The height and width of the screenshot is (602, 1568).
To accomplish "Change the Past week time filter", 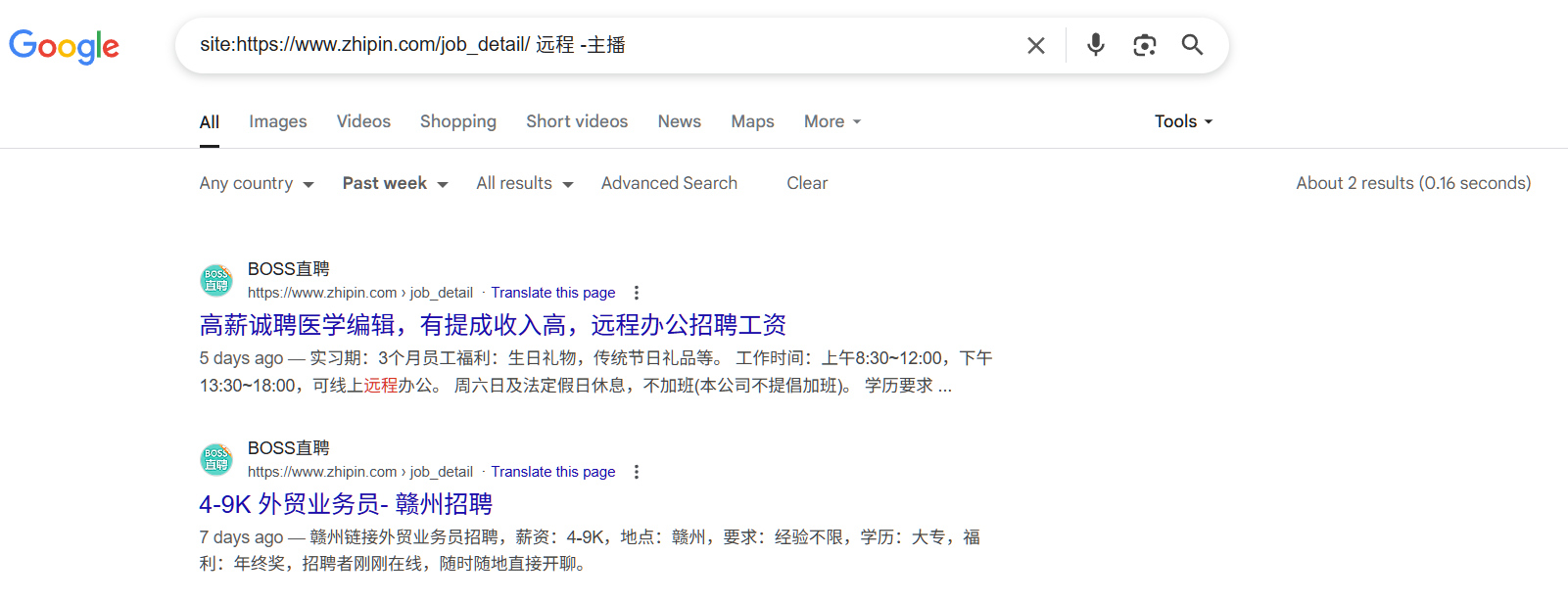I will click(395, 183).
